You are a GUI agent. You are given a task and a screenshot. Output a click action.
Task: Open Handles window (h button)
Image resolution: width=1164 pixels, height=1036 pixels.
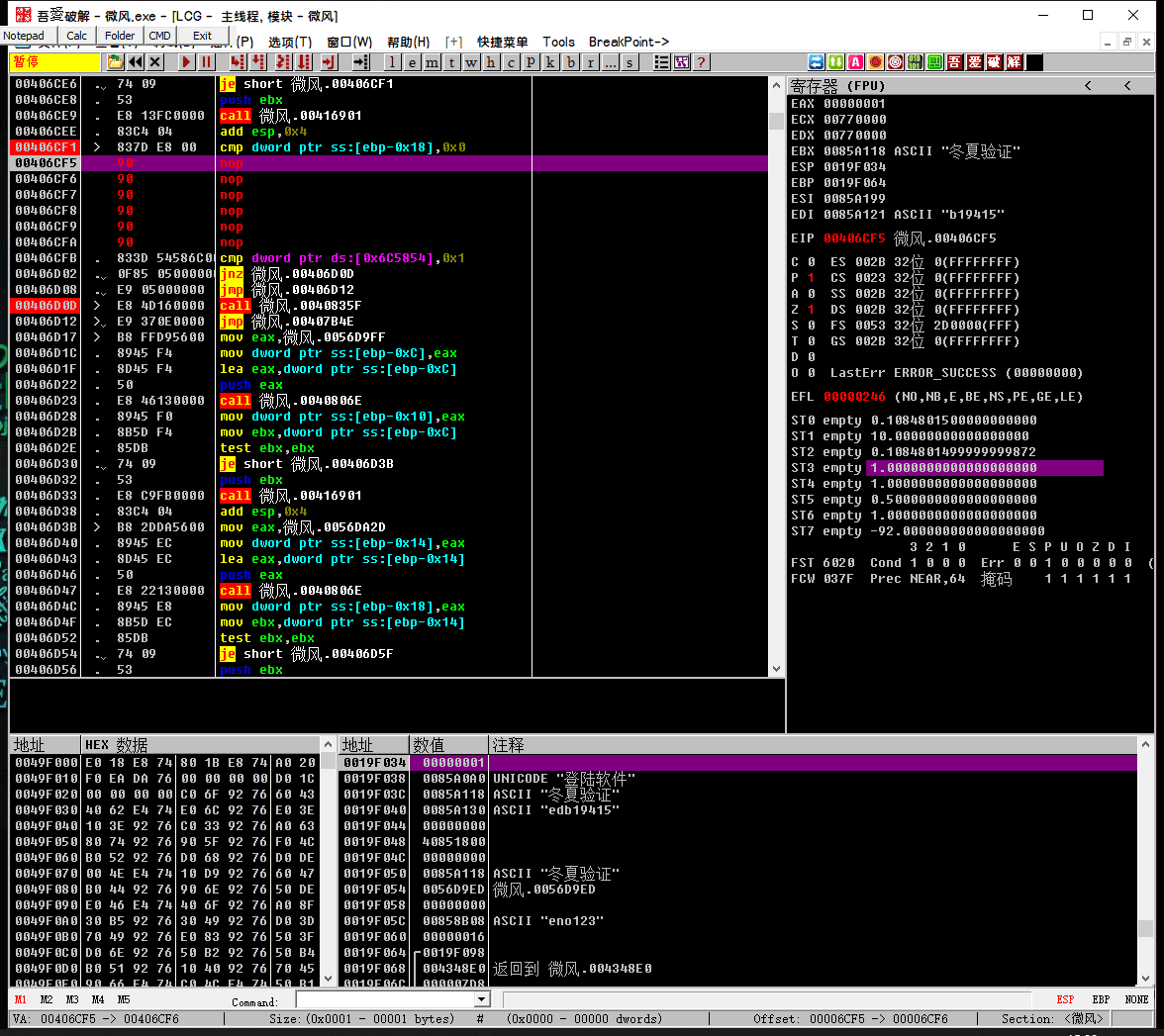tap(491, 62)
